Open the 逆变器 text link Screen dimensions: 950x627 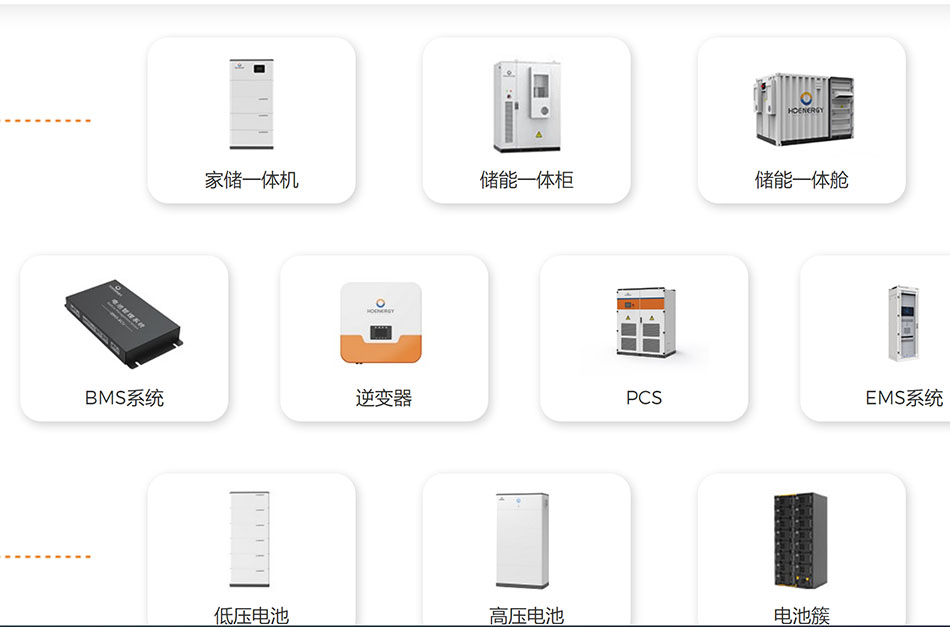click(x=383, y=398)
